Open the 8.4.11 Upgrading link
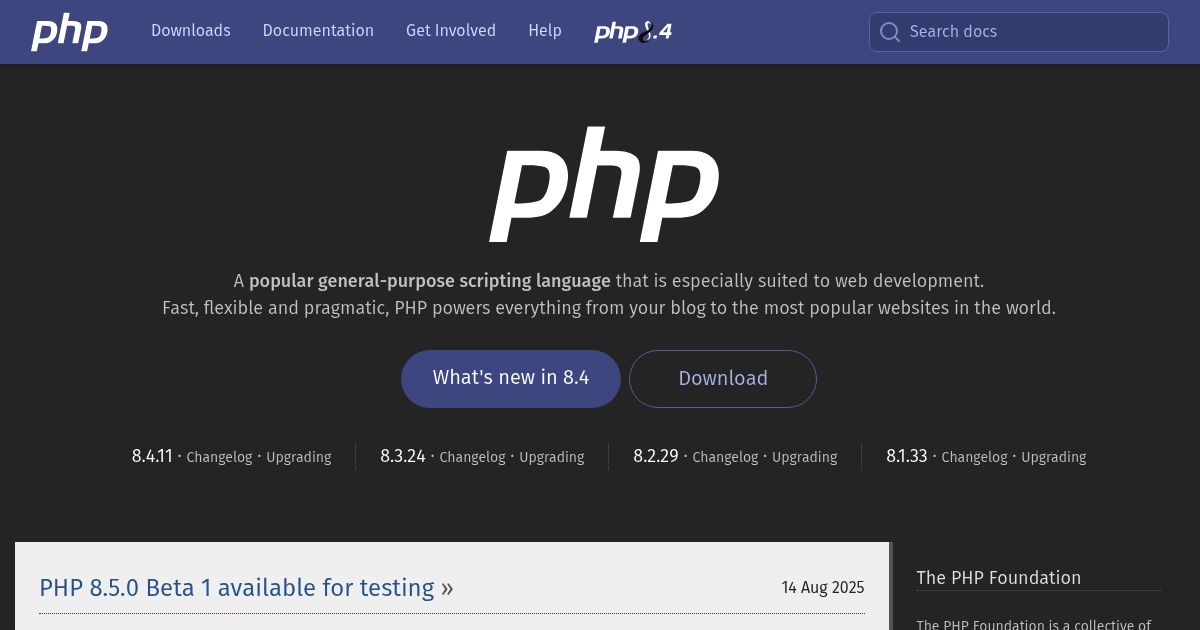 pos(298,457)
